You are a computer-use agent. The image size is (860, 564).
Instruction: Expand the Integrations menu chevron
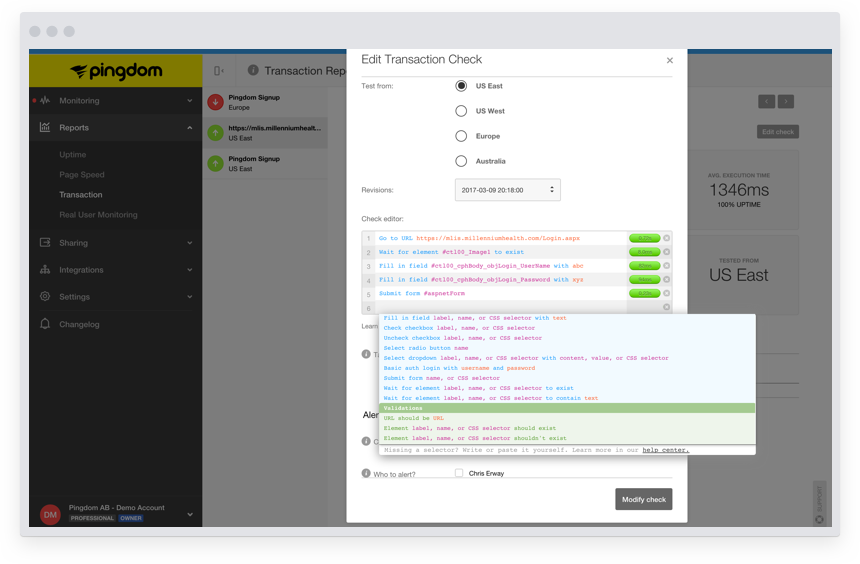[x=190, y=270]
